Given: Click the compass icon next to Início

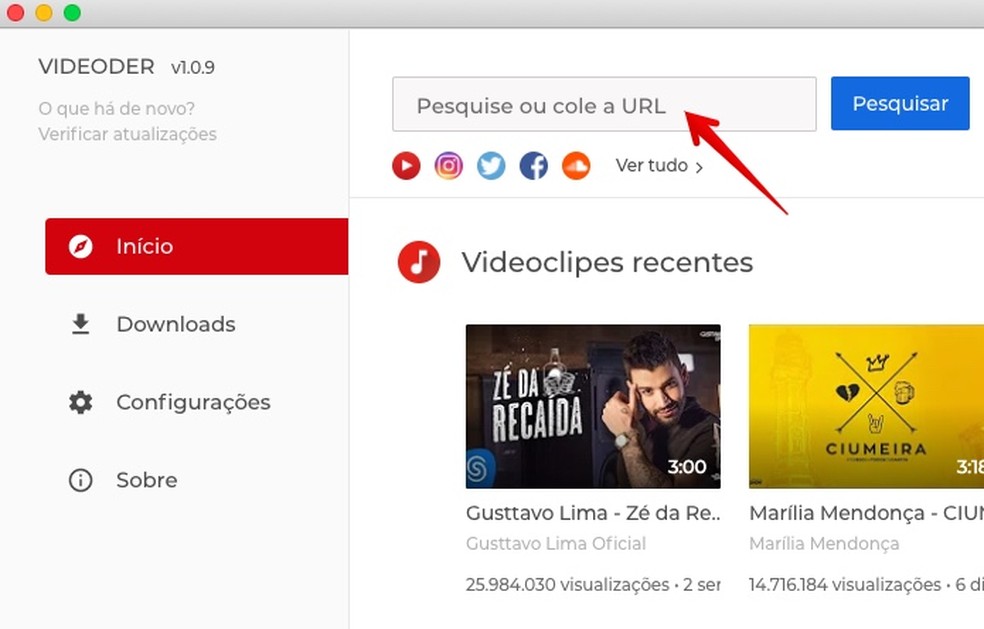Looking at the screenshot, I should pos(80,245).
